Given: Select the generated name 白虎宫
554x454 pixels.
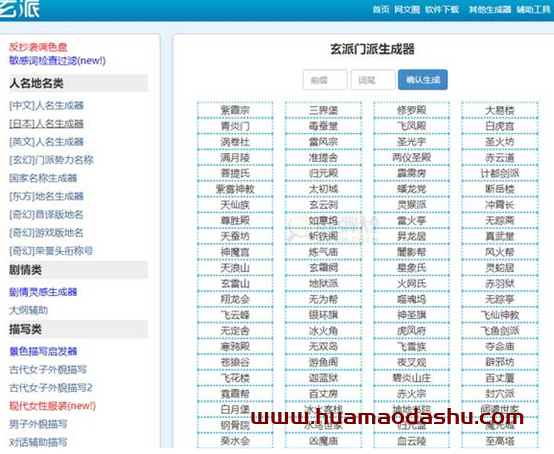Looking at the screenshot, I should point(500,126).
